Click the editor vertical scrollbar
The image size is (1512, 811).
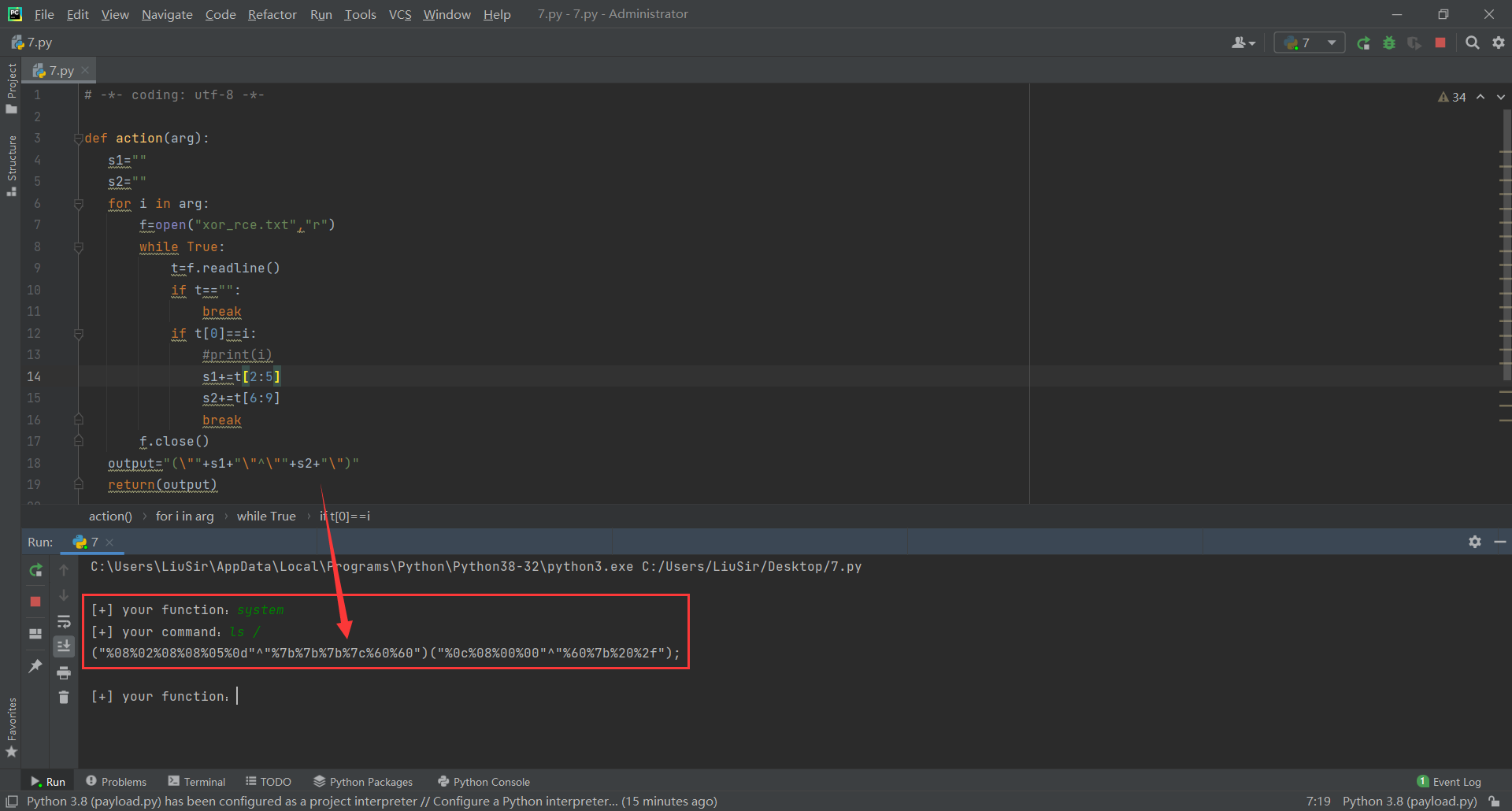pos(1506,244)
